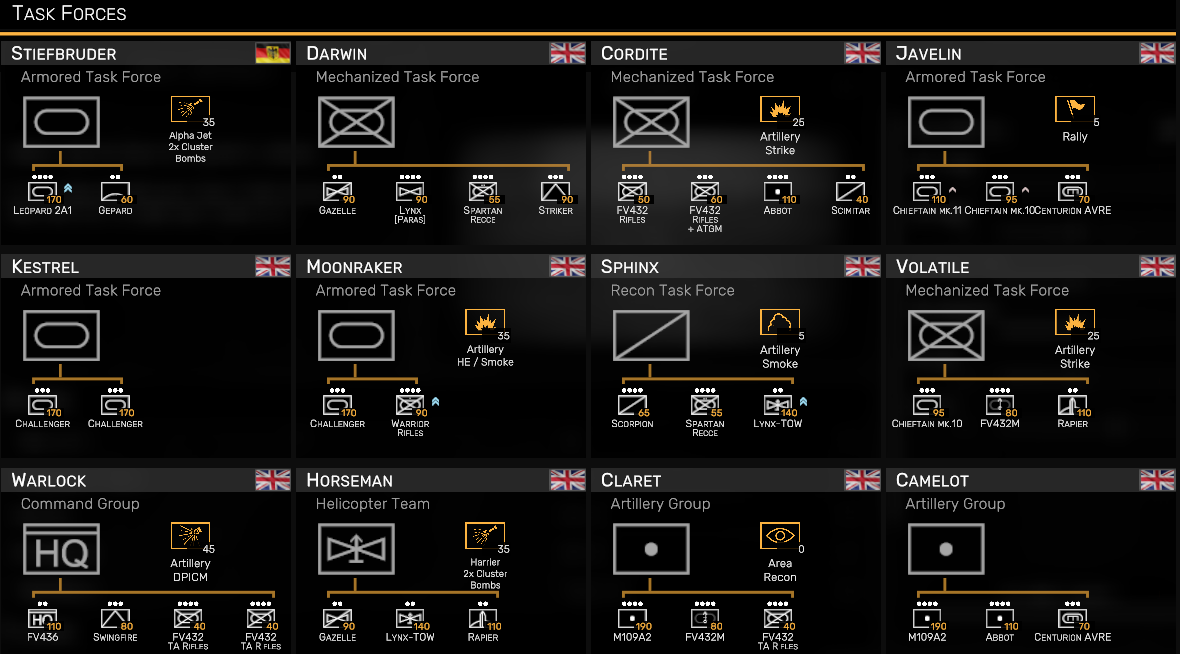Select the Warrior Rifles unit icon
The width and height of the screenshot is (1180, 654).
[x=410, y=405]
